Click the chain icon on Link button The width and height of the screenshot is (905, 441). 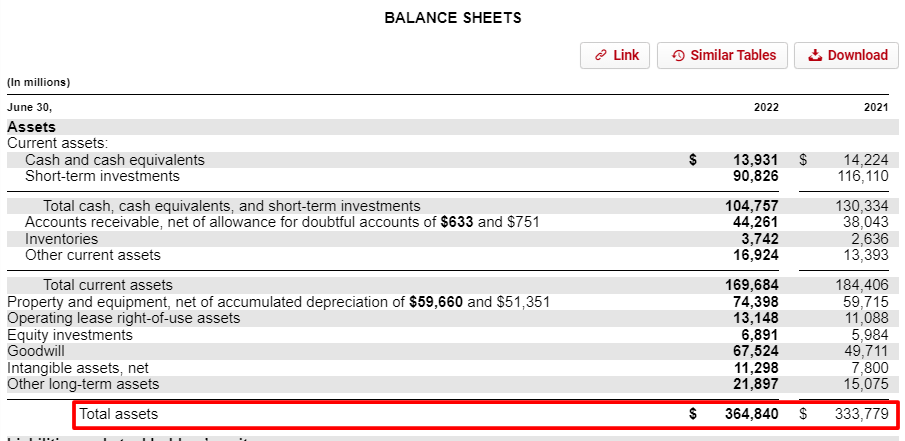point(600,56)
